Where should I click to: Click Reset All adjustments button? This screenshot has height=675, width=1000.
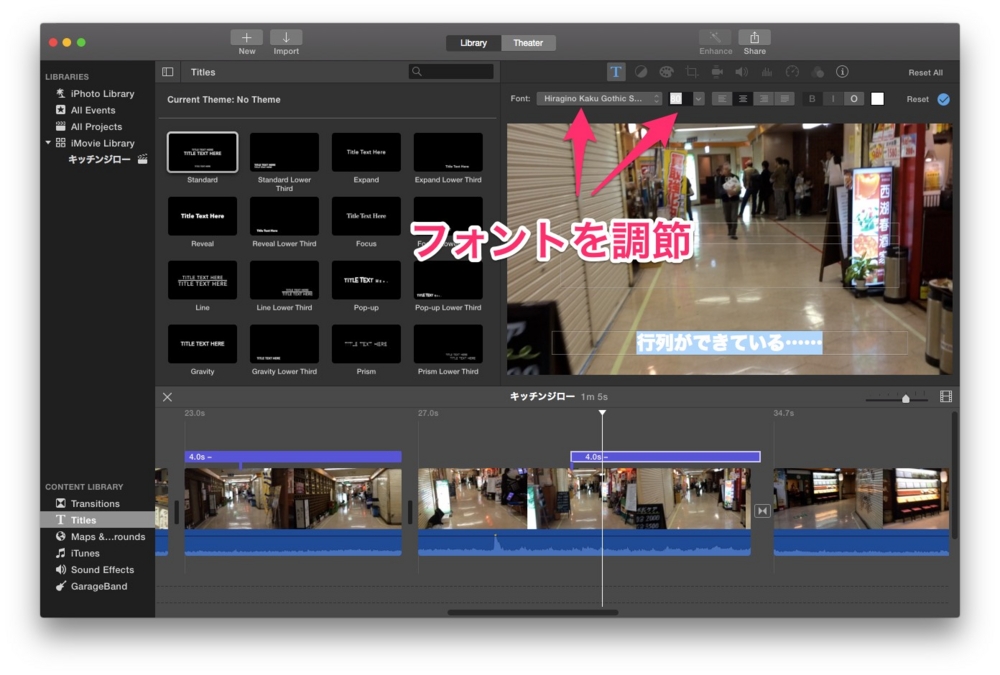click(925, 73)
